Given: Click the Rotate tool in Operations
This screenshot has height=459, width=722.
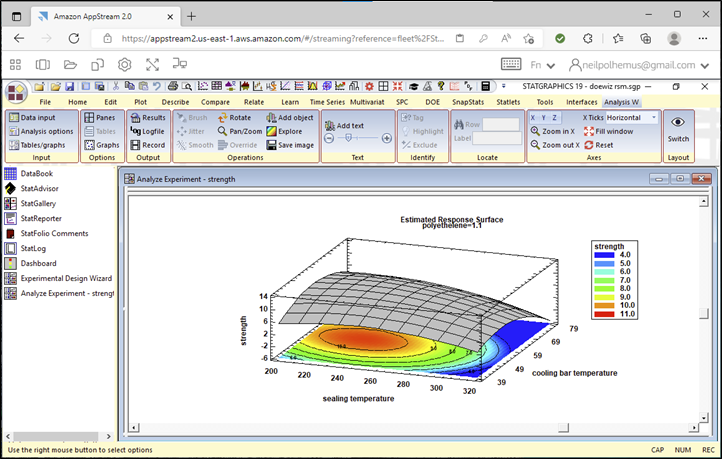Looking at the screenshot, I should click(233, 117).
